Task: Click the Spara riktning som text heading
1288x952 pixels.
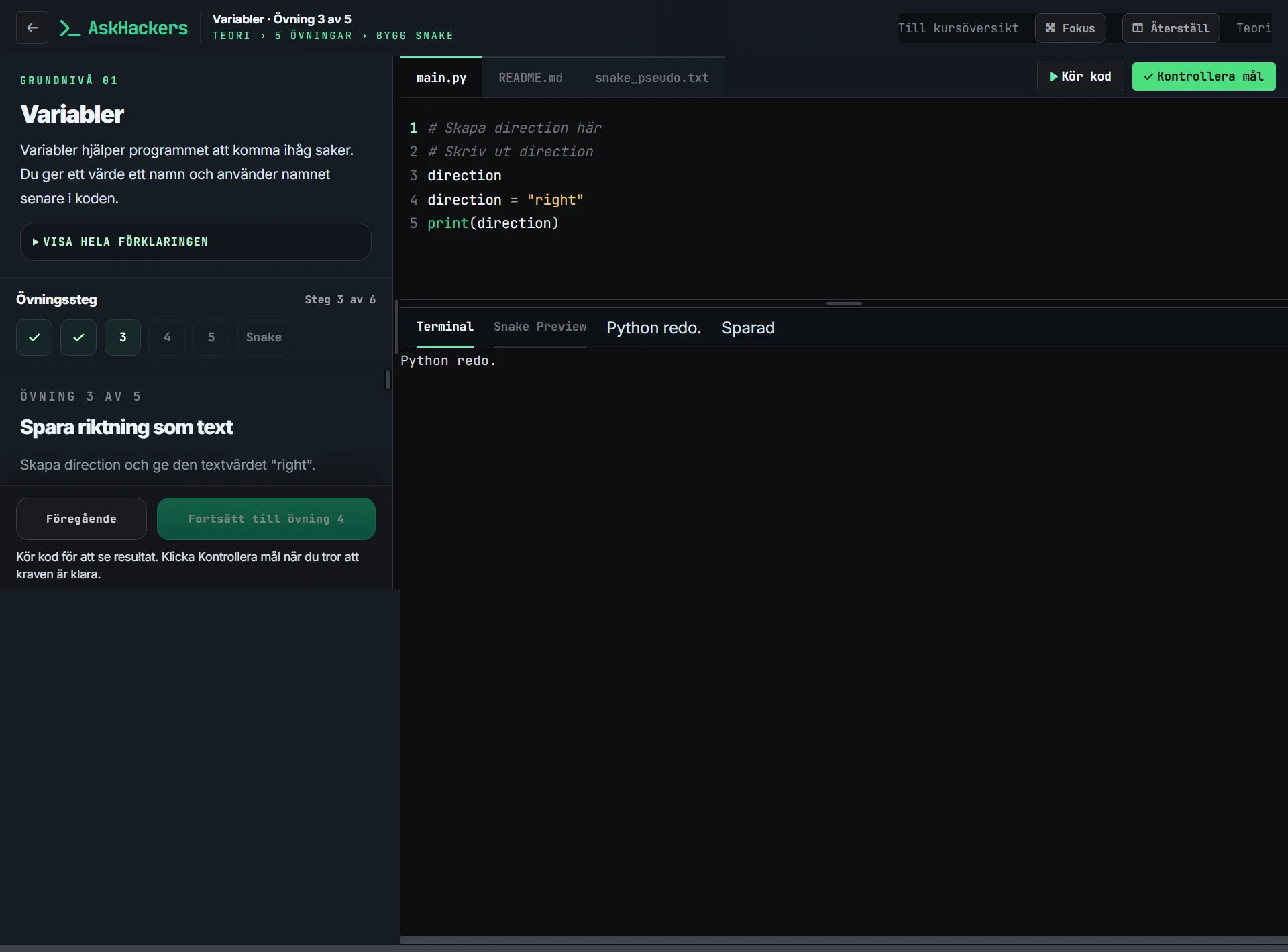Action: pos(126,427)
